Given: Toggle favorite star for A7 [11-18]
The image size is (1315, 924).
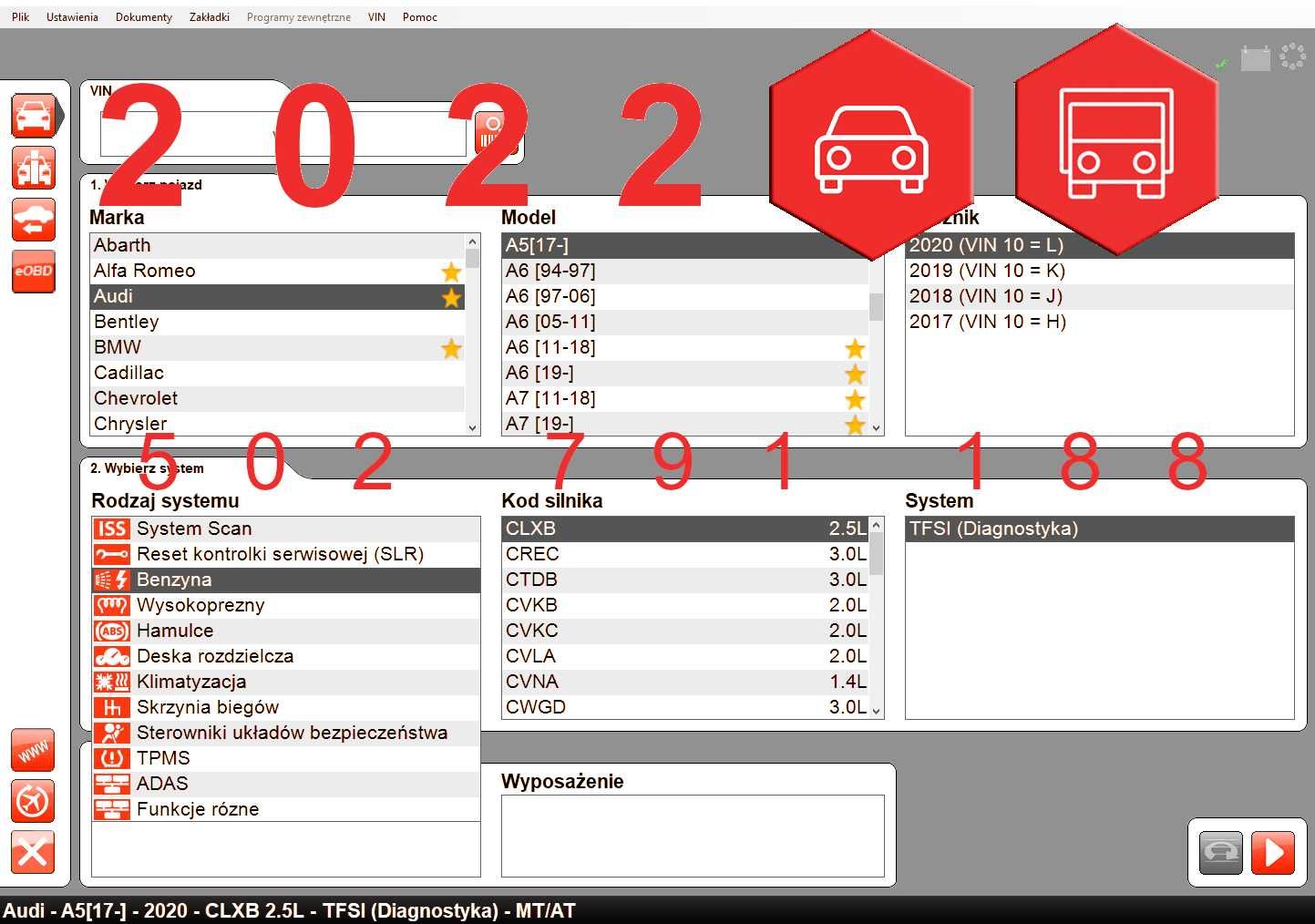Looking at the screenshot, I should [855, 399].
